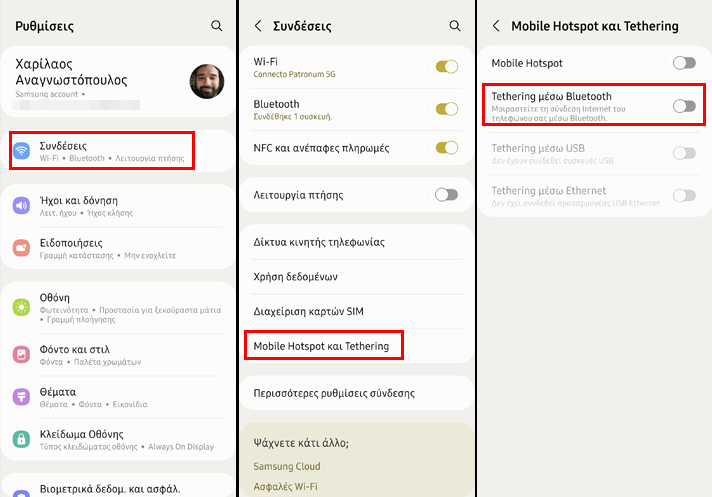Image resolution: width=712 pixels, height=497 pixels.
Task: Tap Tethering μέσω USB label
Action: tap(538, 148)
